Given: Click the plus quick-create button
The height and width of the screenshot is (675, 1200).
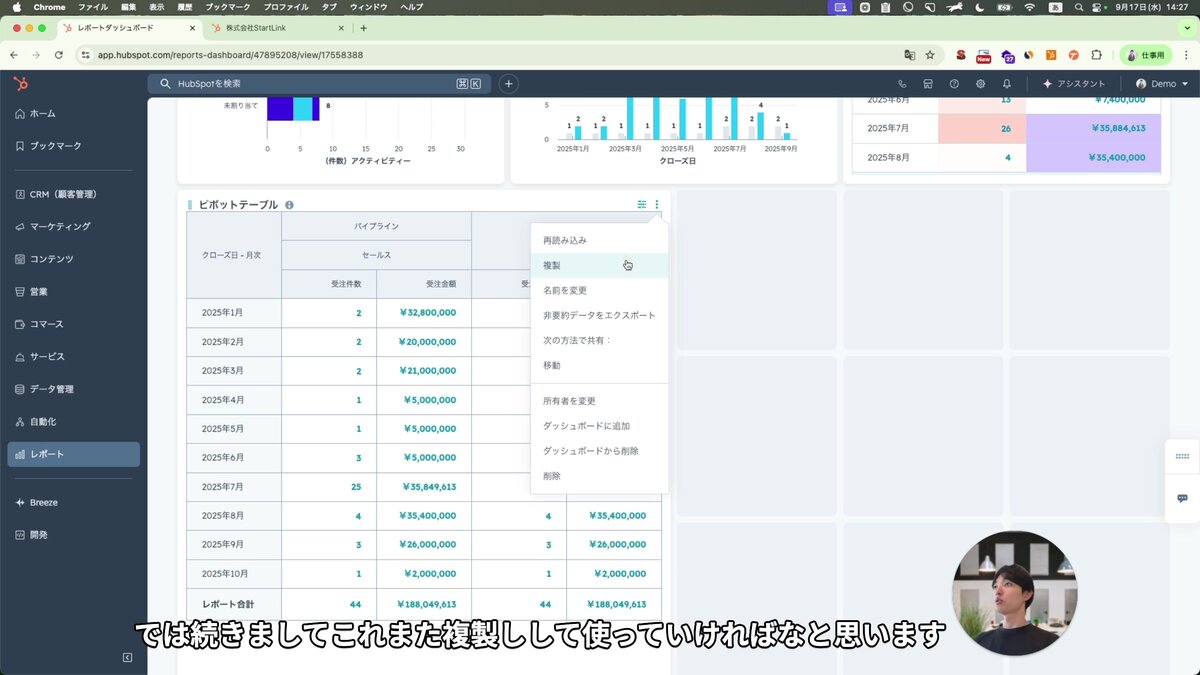Looking at the screenshot, I should click(508, 84).
